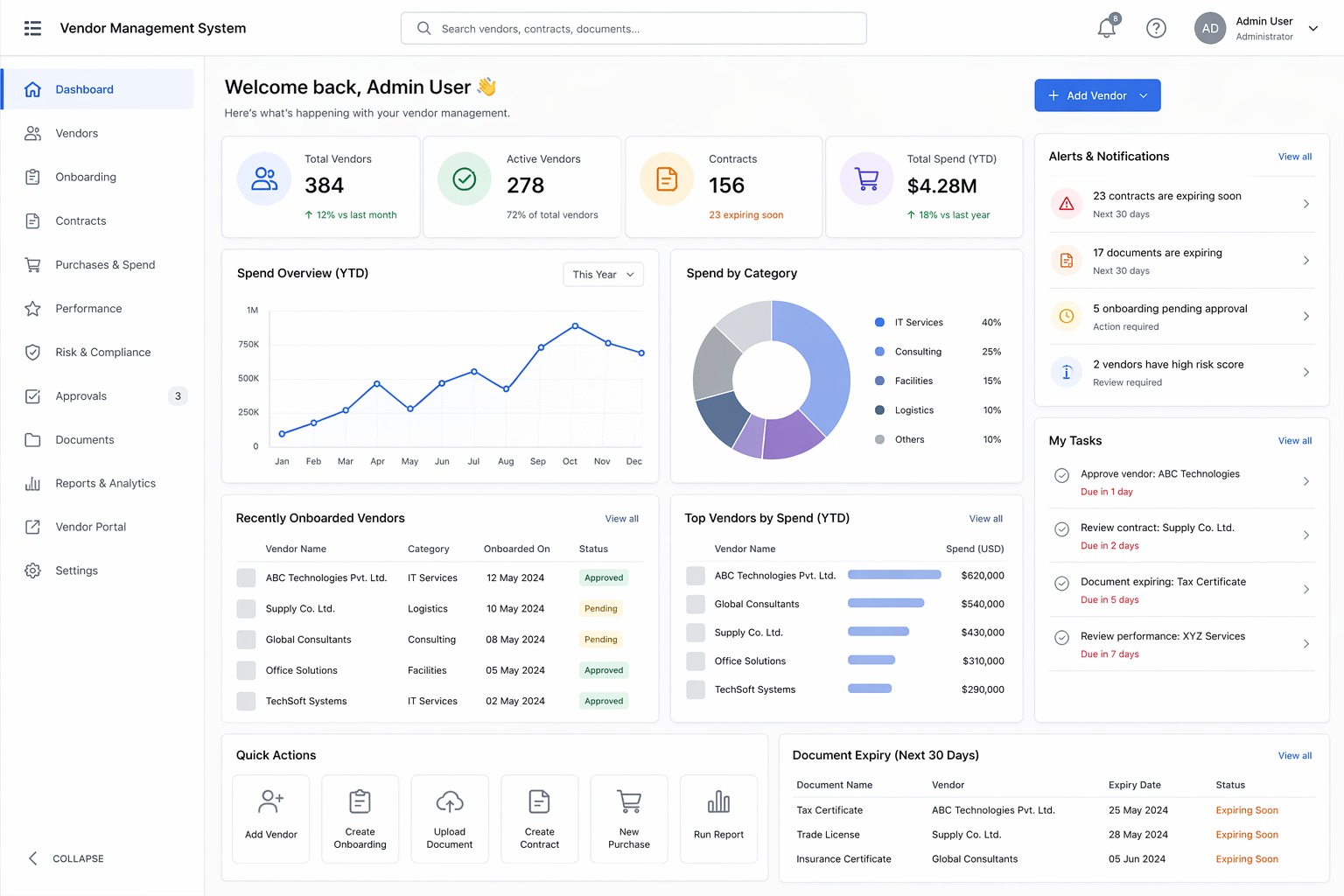Click the Active Vendors checkmark icon
The width and height of the screenshot is (1344, 896).
(x=465, y=179)
